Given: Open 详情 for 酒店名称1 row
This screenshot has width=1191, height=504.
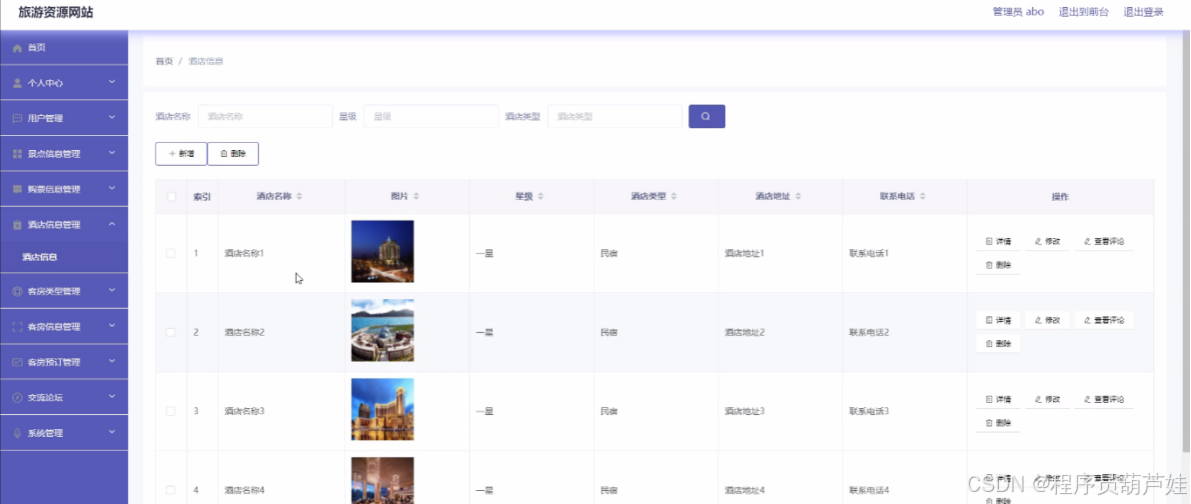Looking at the screenshot, I should click(x=998, y=241).
